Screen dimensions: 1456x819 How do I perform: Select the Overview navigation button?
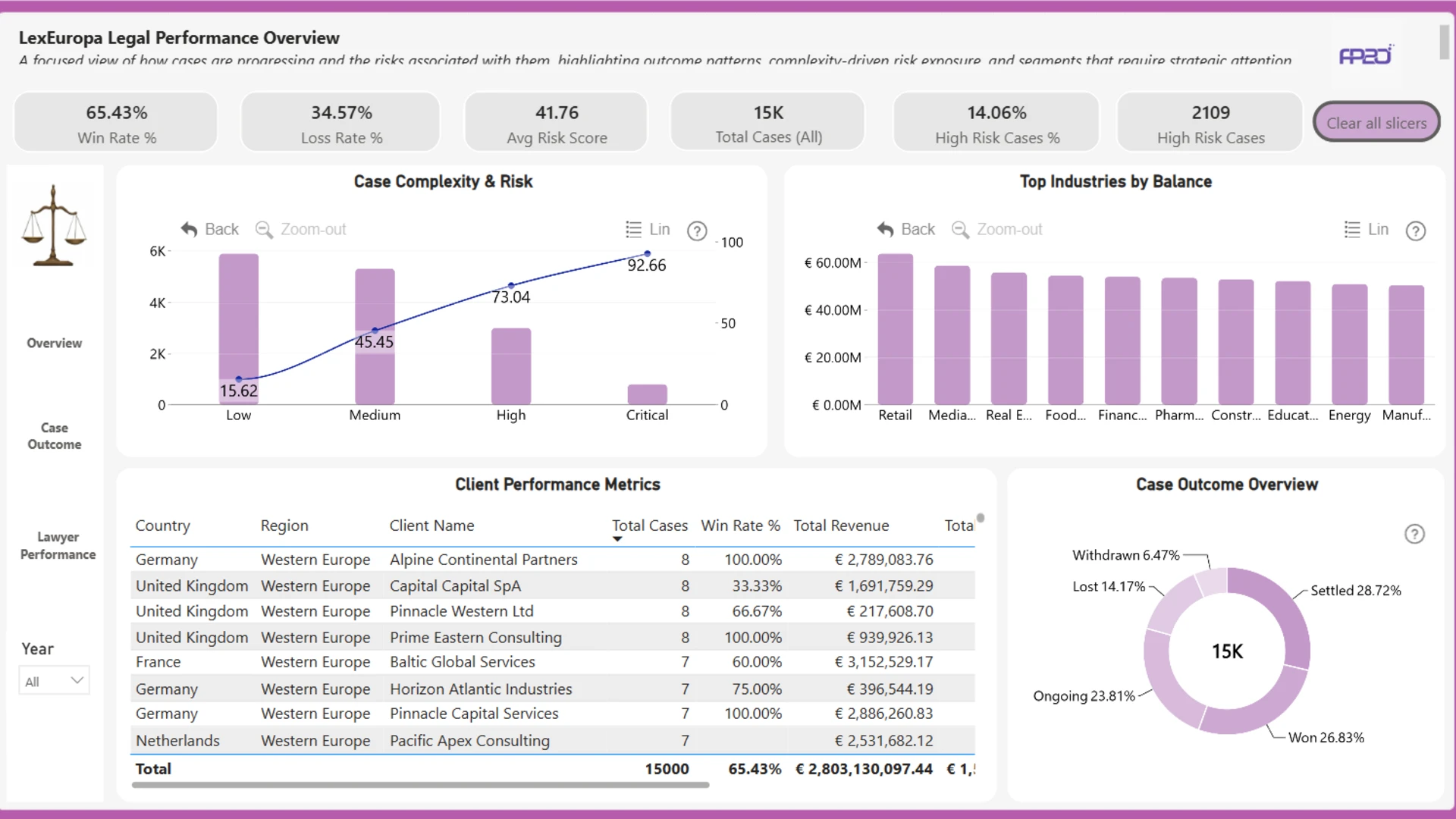tap(55, 343)
